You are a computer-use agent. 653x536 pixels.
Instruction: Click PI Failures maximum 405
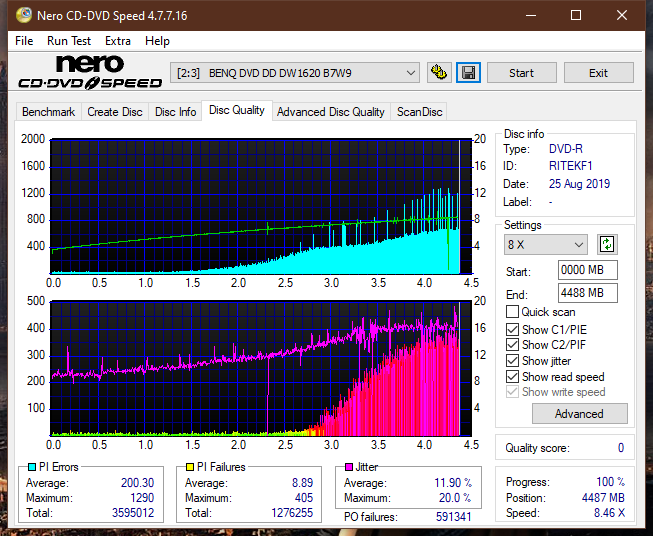point(304,498)
